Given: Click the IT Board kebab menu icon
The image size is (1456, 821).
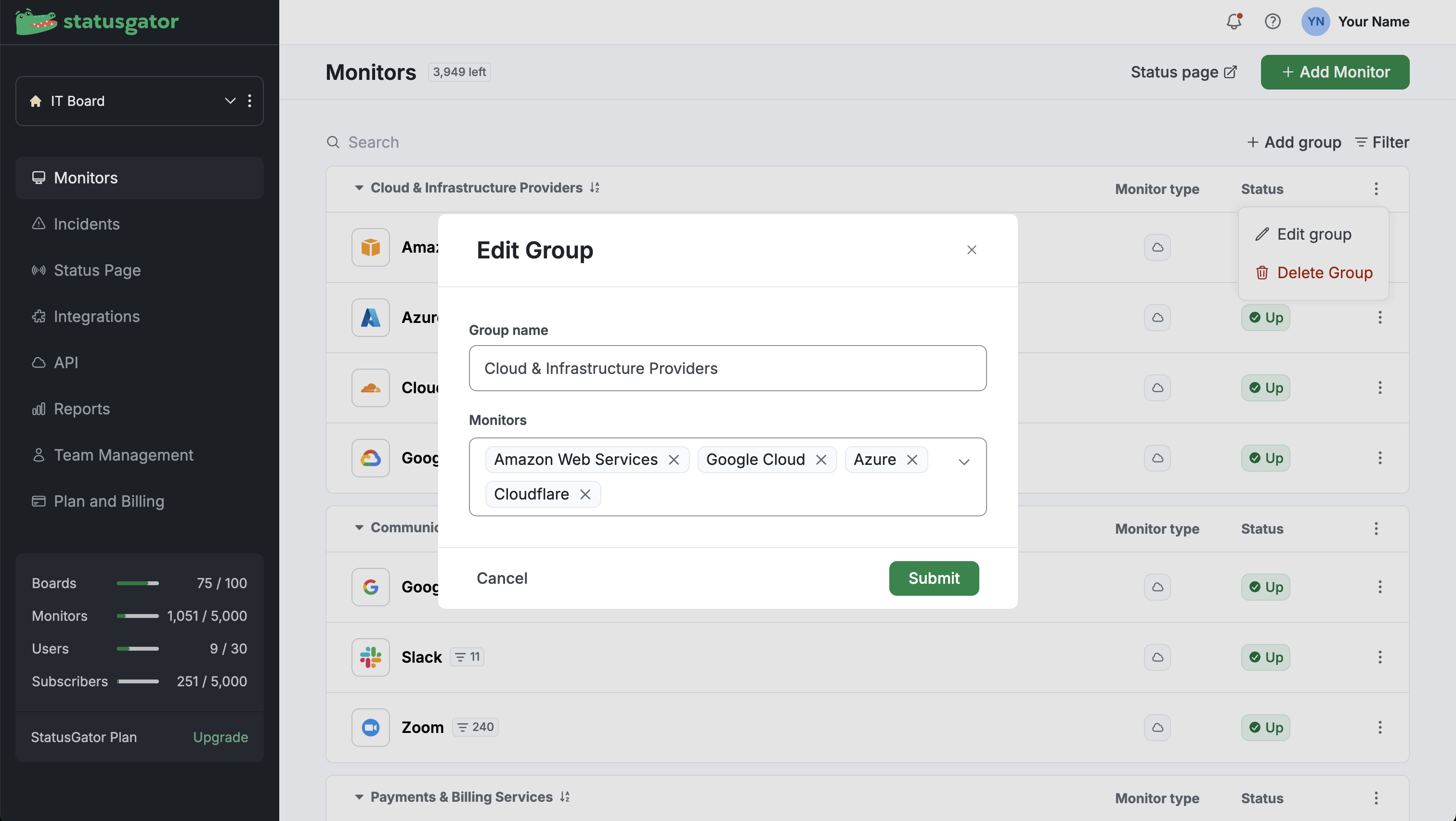Looking at the screenshot, I should tap(249, 101).
